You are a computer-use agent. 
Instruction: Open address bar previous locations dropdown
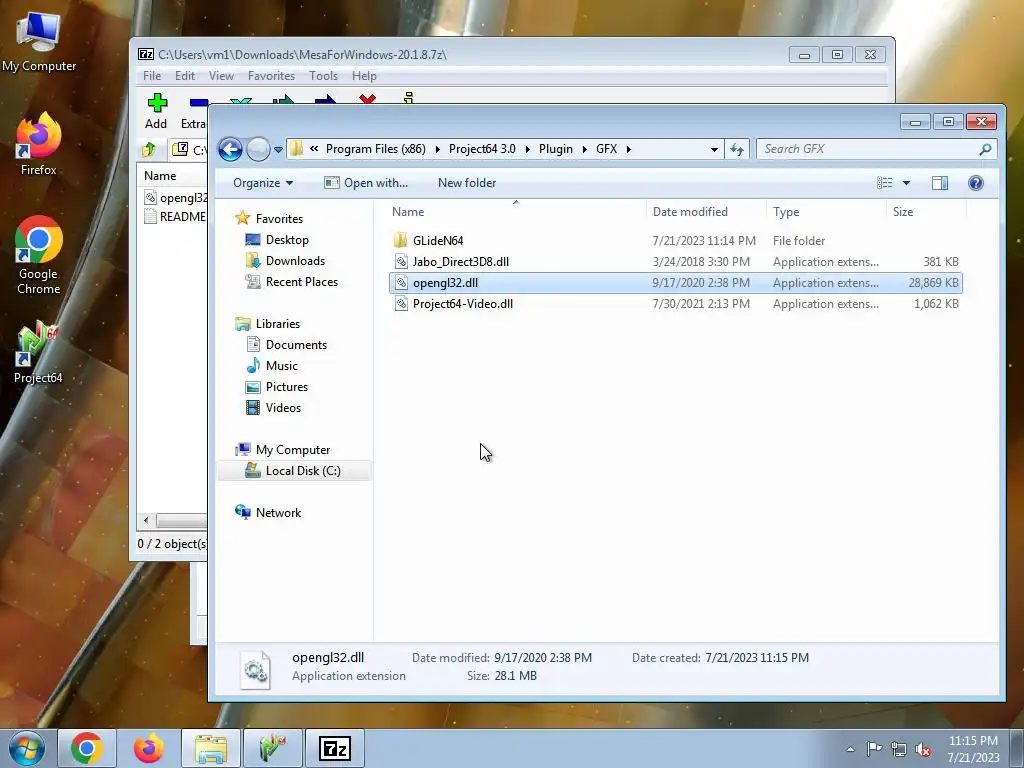tap(714, 150)
